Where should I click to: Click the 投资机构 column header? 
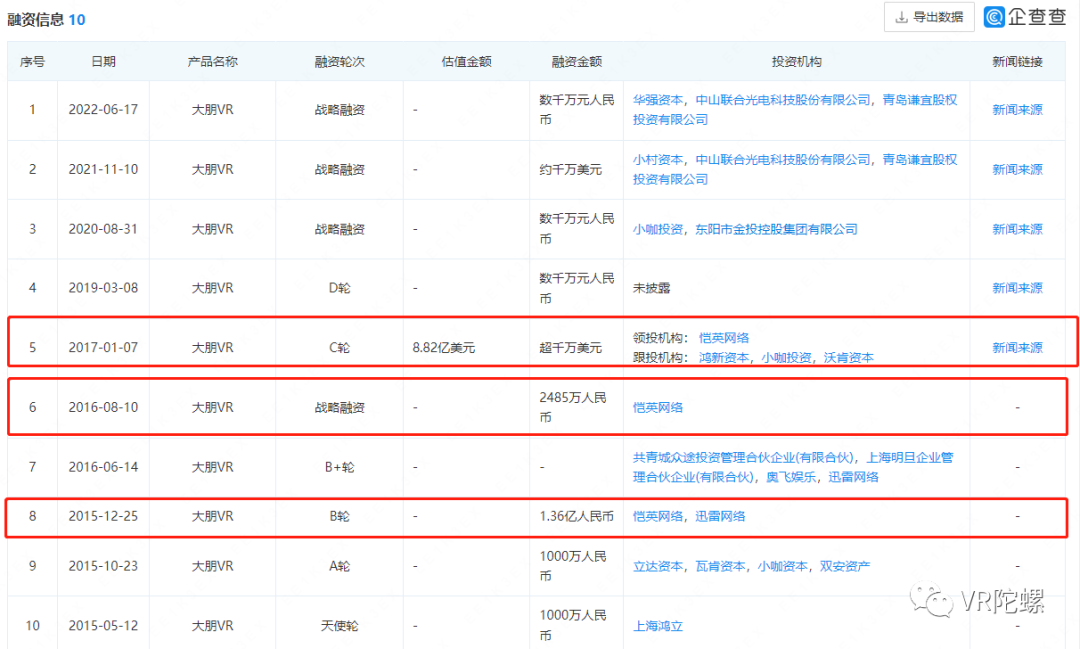click(x=796, y=61)
